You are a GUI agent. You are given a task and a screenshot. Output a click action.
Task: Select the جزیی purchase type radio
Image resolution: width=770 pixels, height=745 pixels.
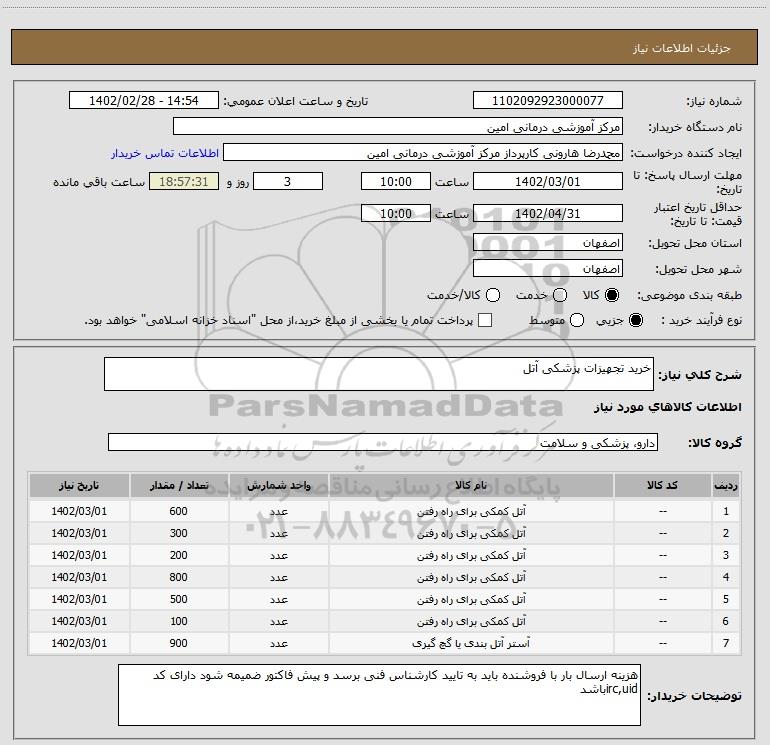pos(635,320)
